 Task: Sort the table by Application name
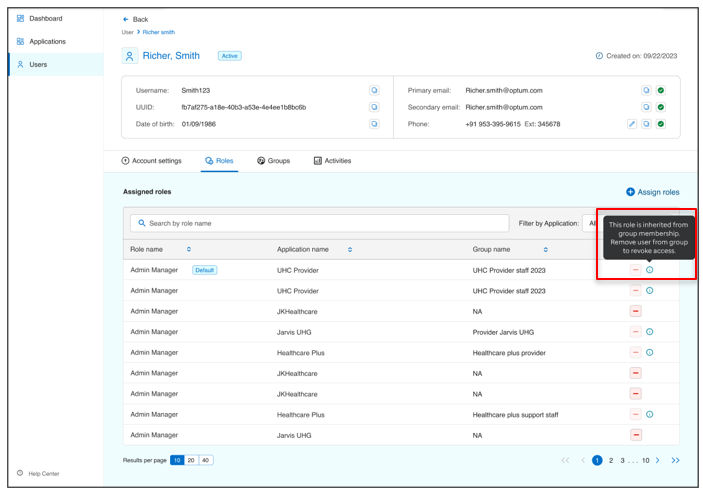click(350, 250)
